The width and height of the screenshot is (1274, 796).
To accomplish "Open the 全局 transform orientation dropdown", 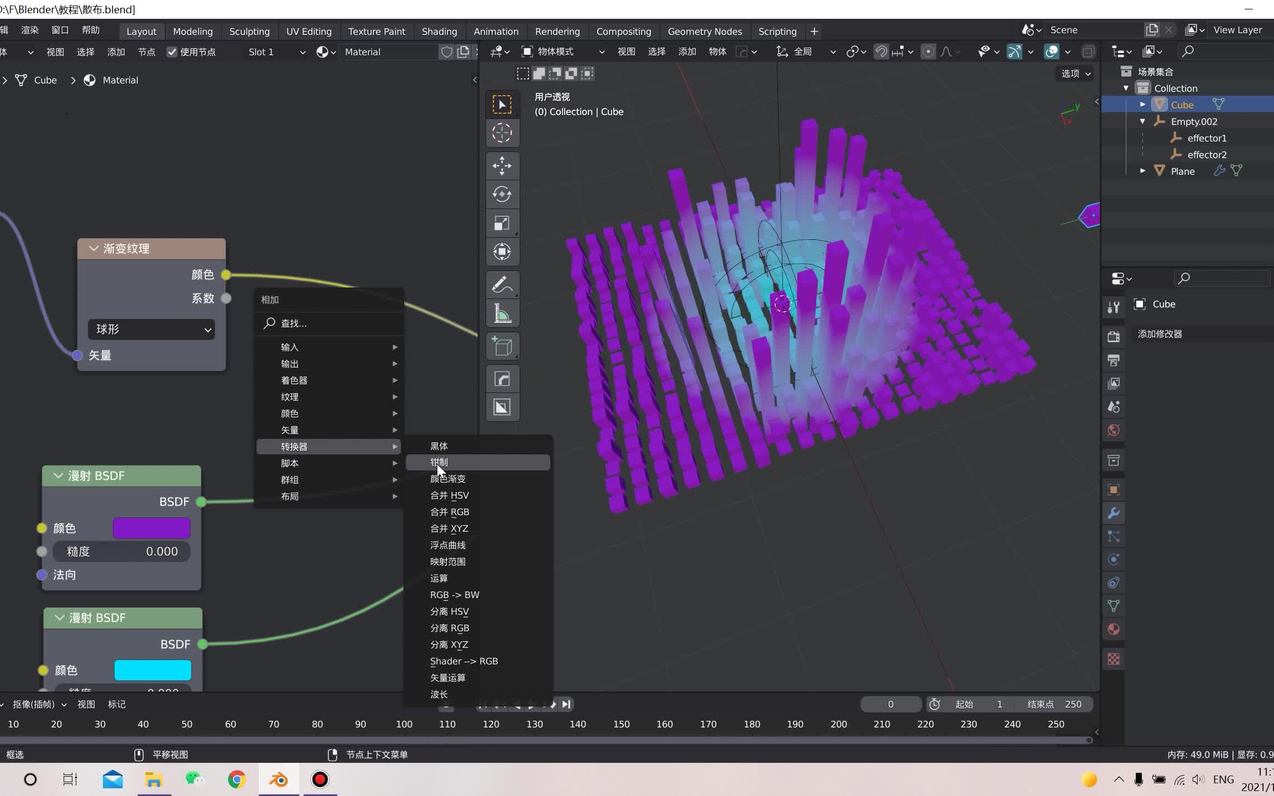I will (806, 51).
